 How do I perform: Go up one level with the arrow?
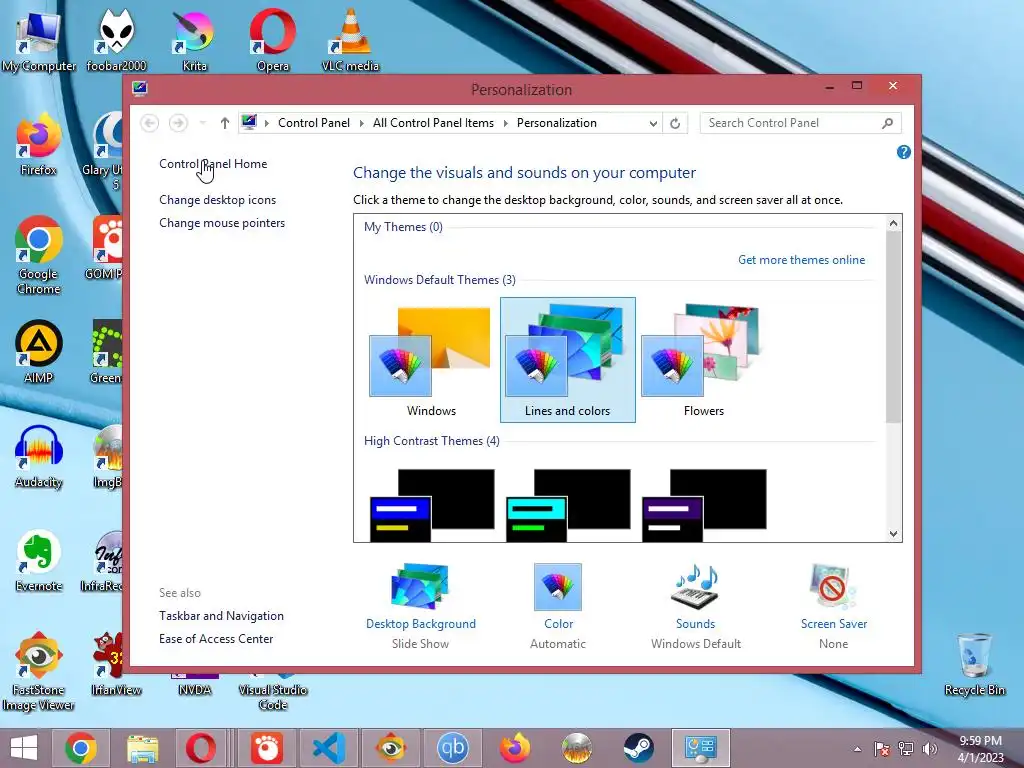225,123
